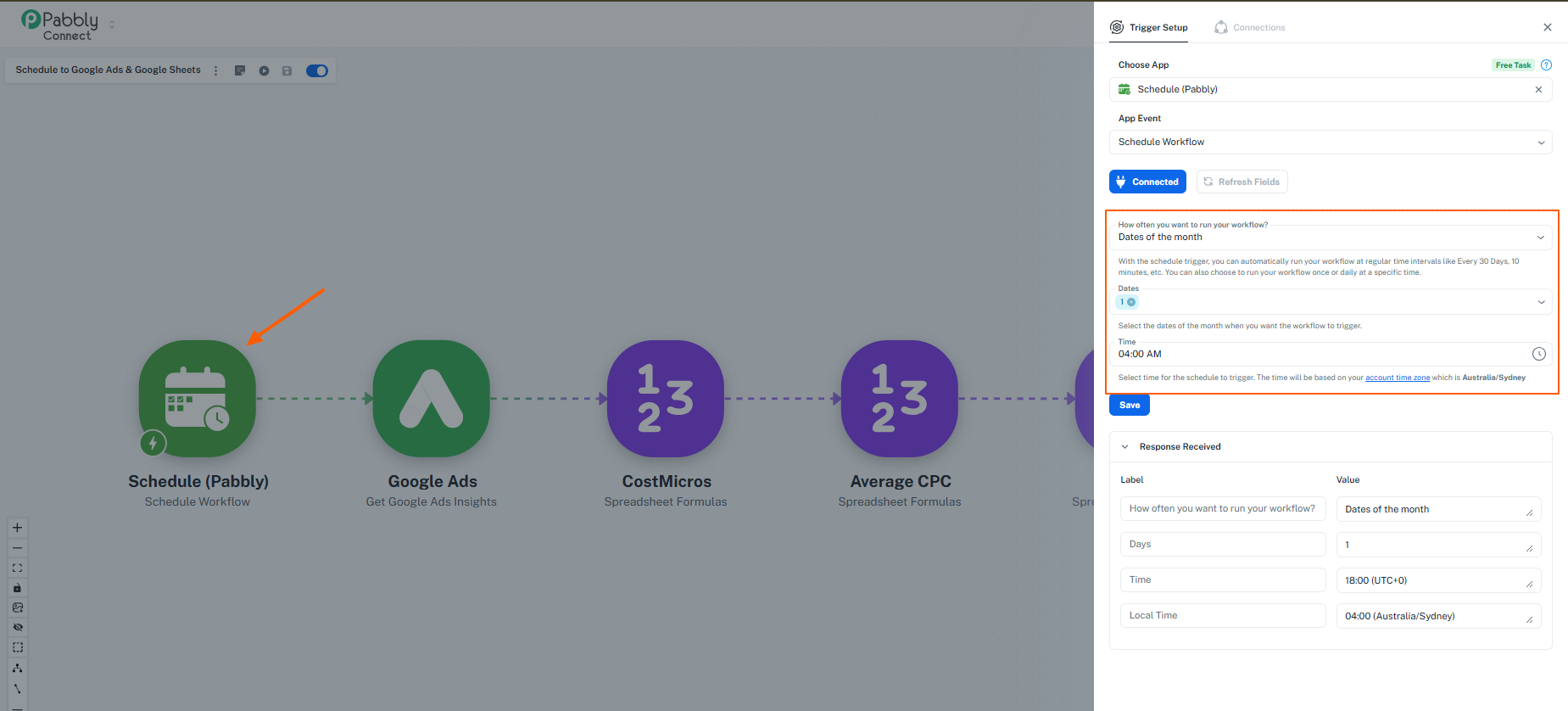Screen dimensions: 1568x711
Task: Open the workflow options three-dot menu
Action: [216, 70]
